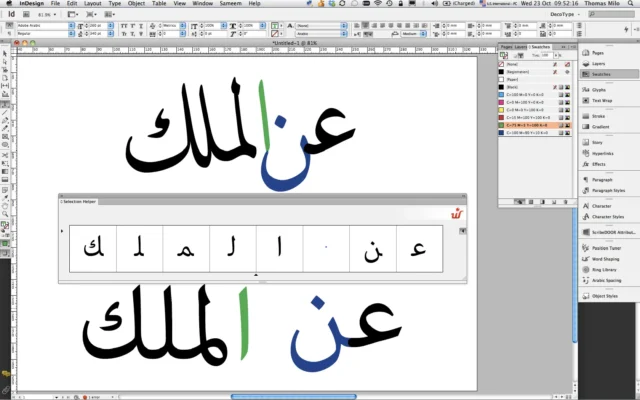Toggle Superscript formatting in control bar
The height and width of the screenshot is (400, 640).
tap(133, 26)
